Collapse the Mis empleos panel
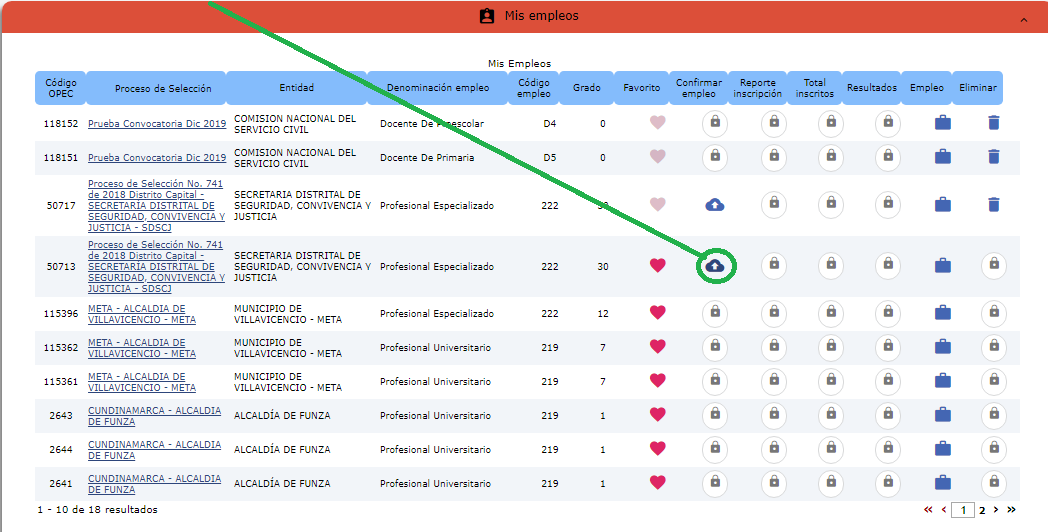 1023,19
